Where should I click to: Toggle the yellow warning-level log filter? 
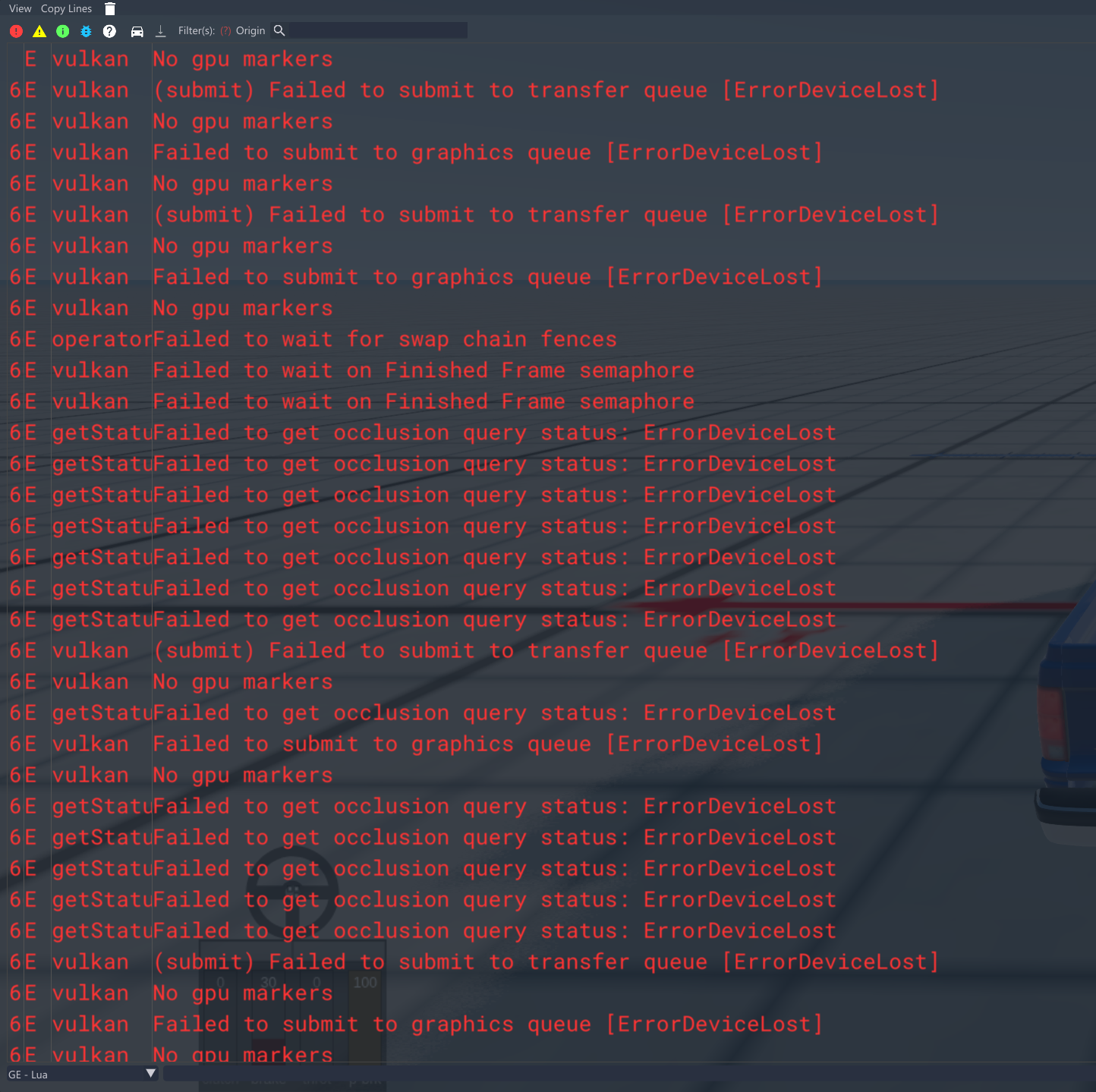point(39,31)
